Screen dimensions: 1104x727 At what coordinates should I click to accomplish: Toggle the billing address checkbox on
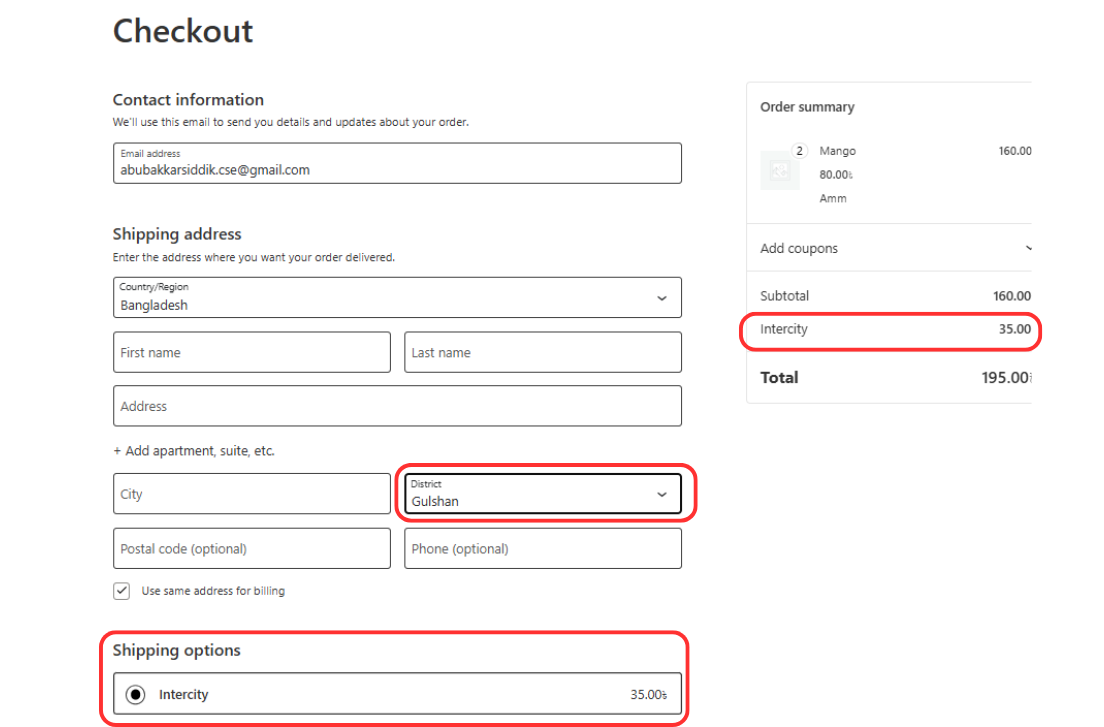(x=121, y=591)
